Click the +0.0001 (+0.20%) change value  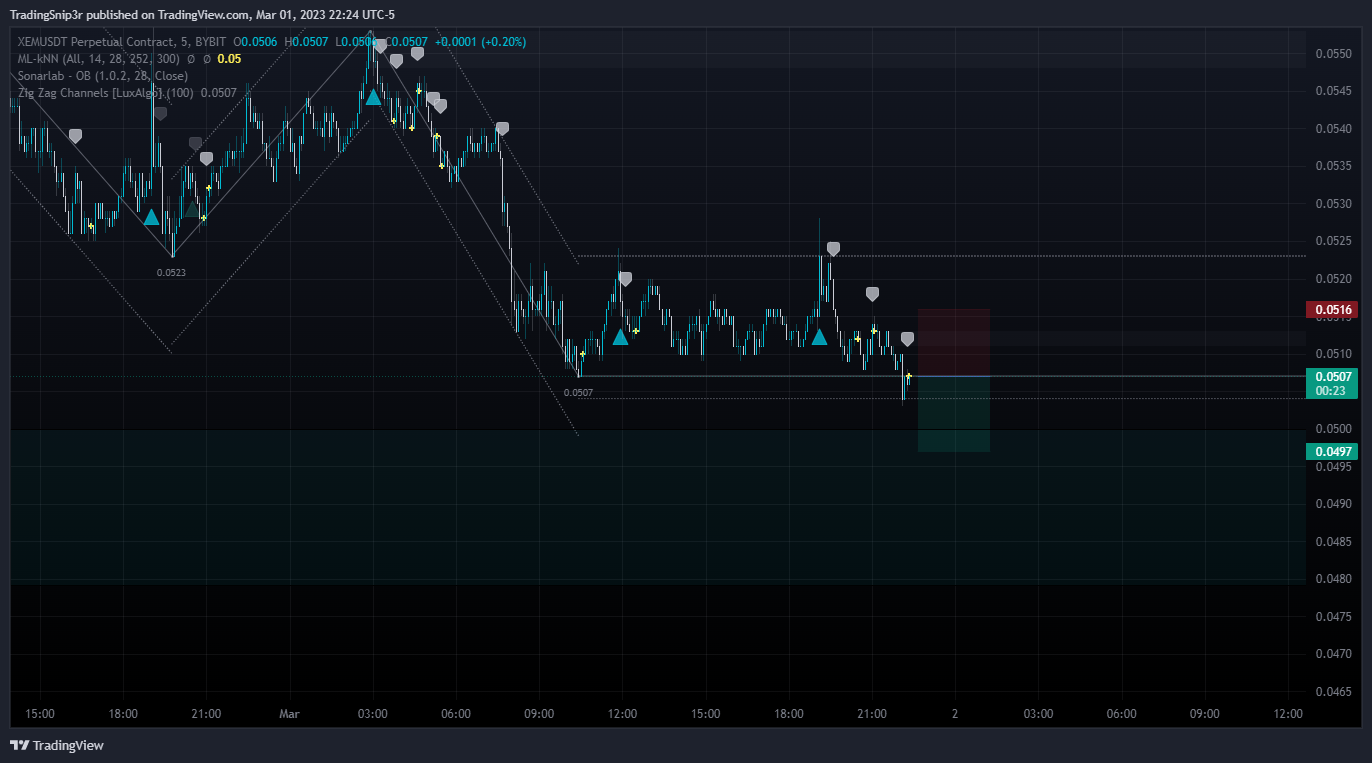480,42
